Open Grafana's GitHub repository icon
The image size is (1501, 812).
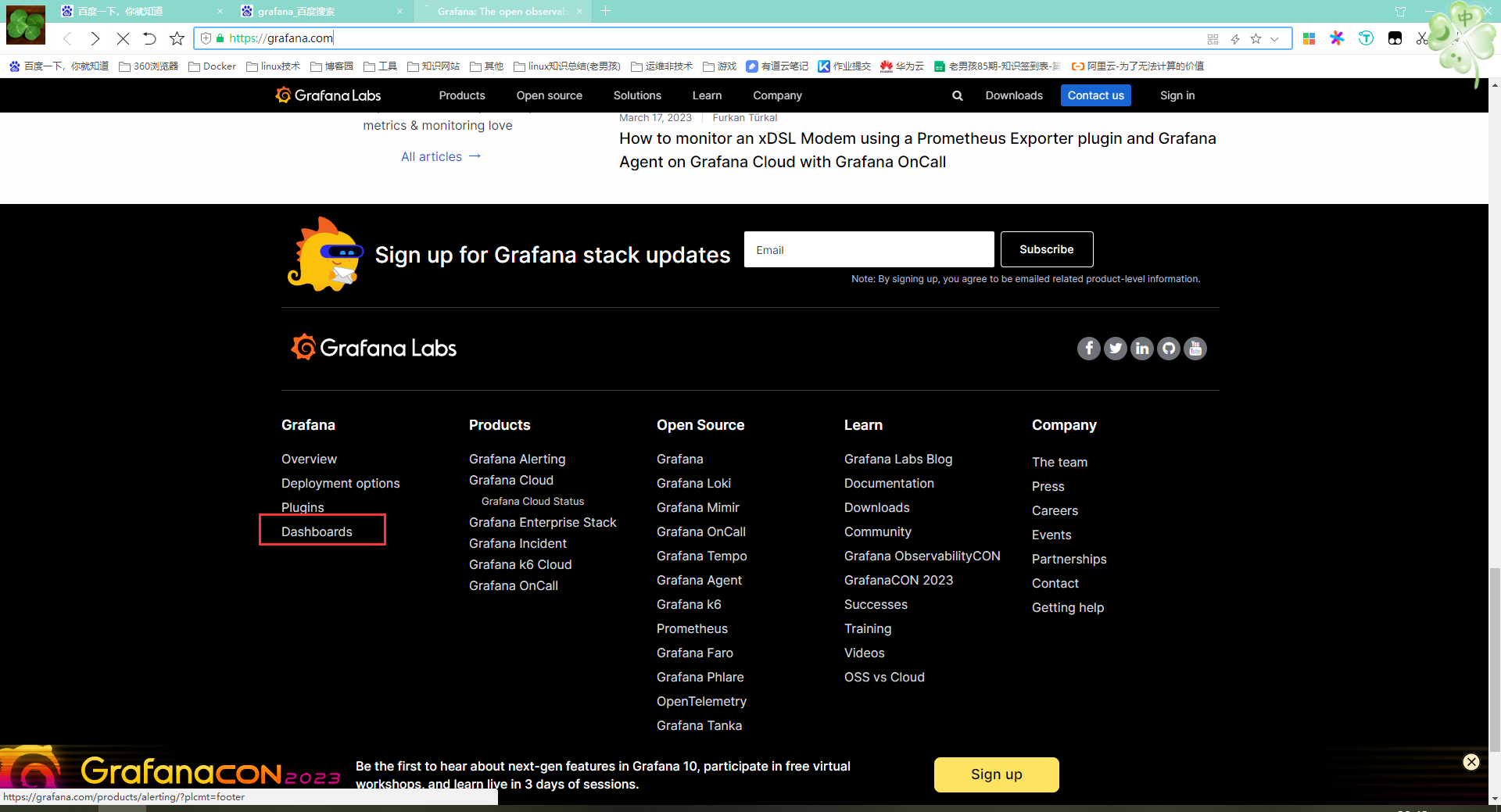tap(1169, 349)
